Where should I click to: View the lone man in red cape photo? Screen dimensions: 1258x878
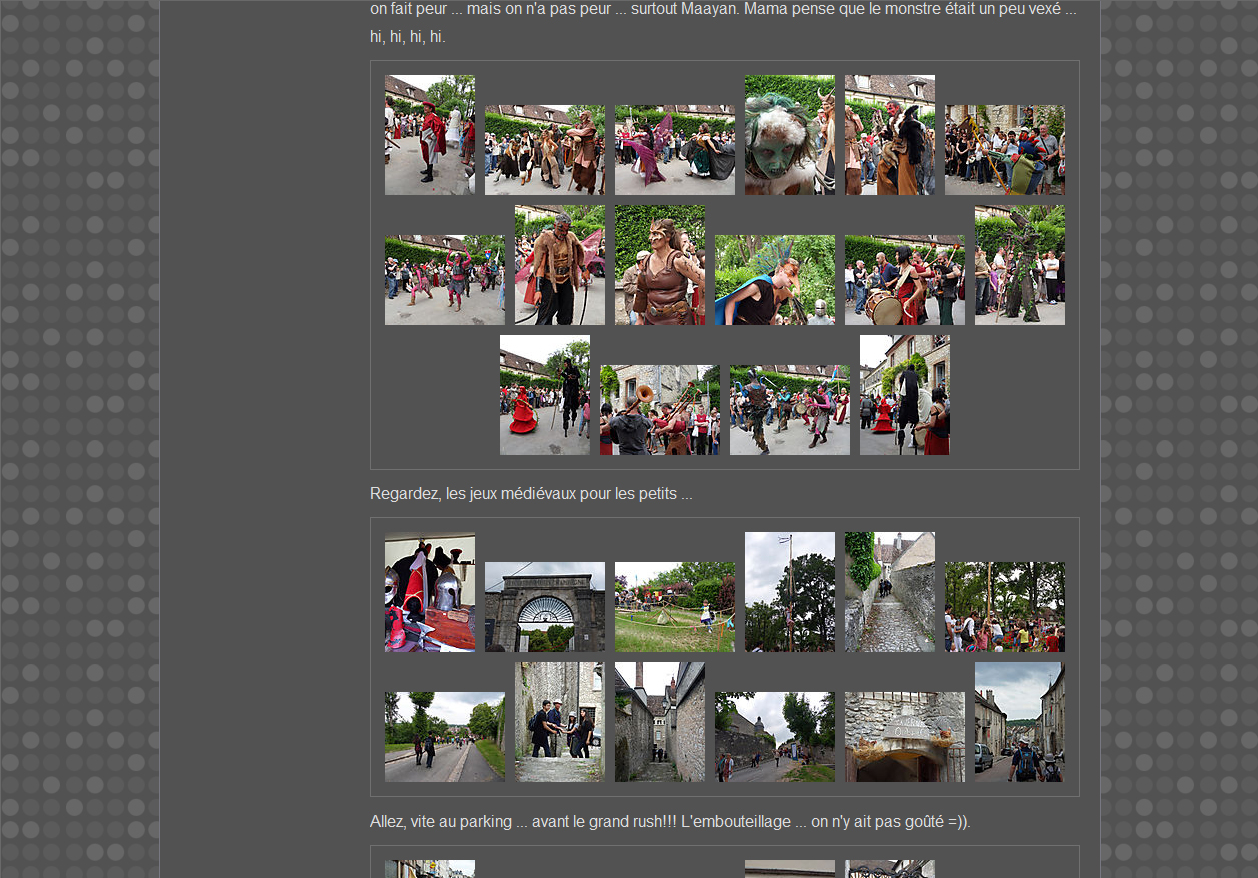coord(429,135)
